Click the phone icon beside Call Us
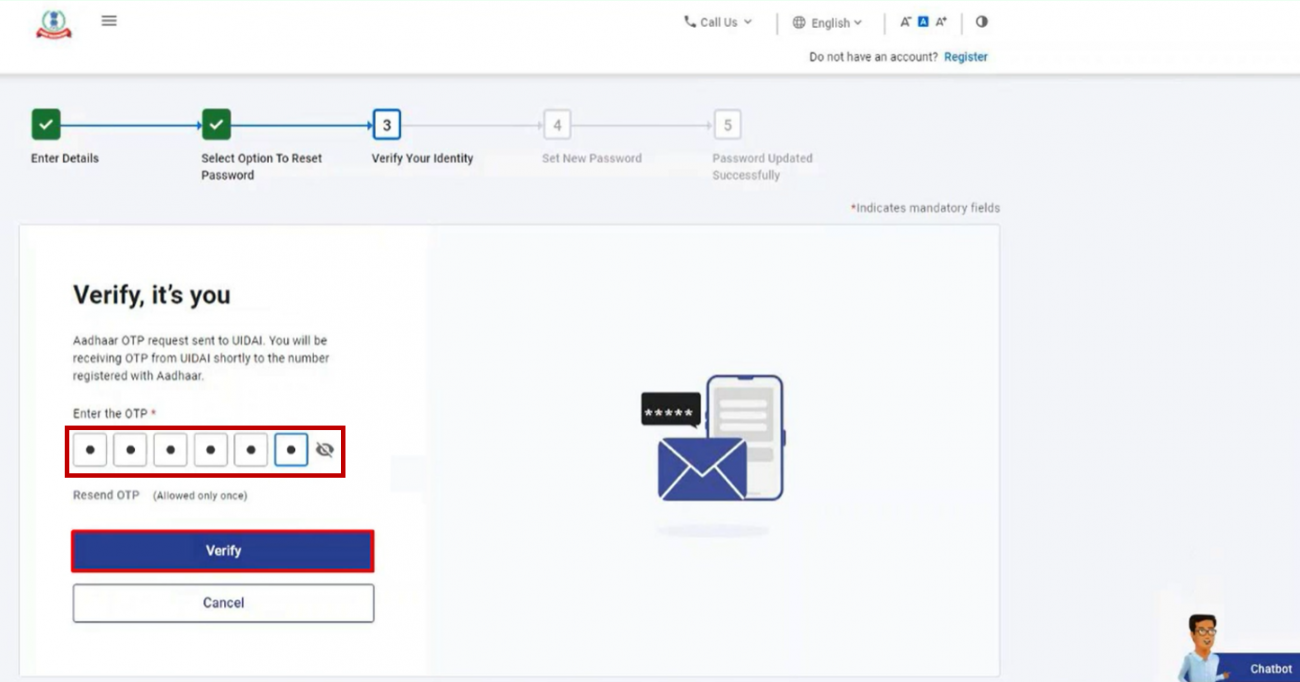The width and height of the screenshot is (1300, 682). [x=692, y=20]
